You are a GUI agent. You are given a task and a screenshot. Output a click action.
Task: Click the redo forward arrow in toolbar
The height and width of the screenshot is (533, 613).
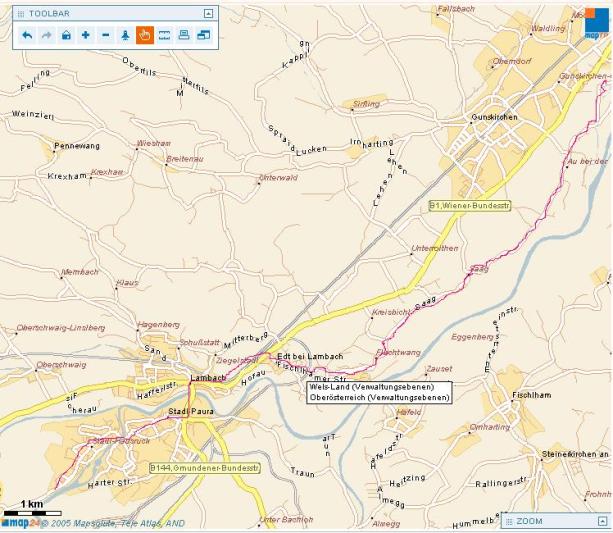pyautogui.click(x=46, y=35)
